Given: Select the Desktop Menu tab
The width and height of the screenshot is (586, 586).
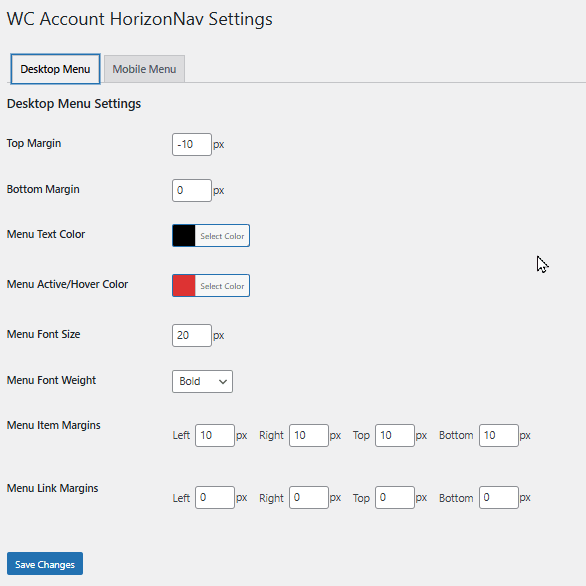Looking at the screenshot, I should [x=55, y=69].
